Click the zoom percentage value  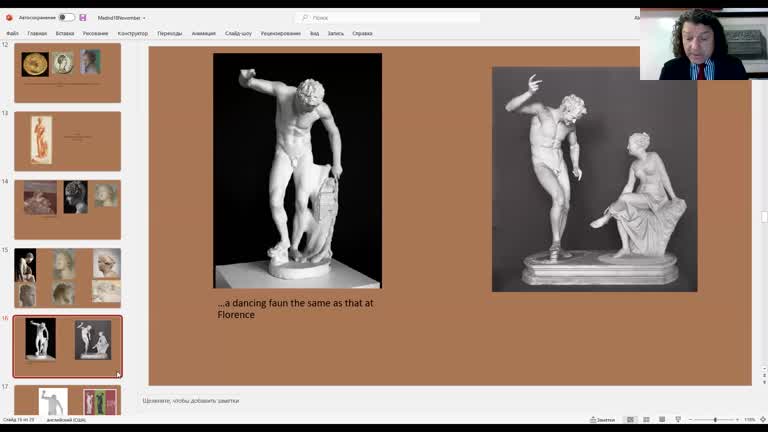point(749,420)
